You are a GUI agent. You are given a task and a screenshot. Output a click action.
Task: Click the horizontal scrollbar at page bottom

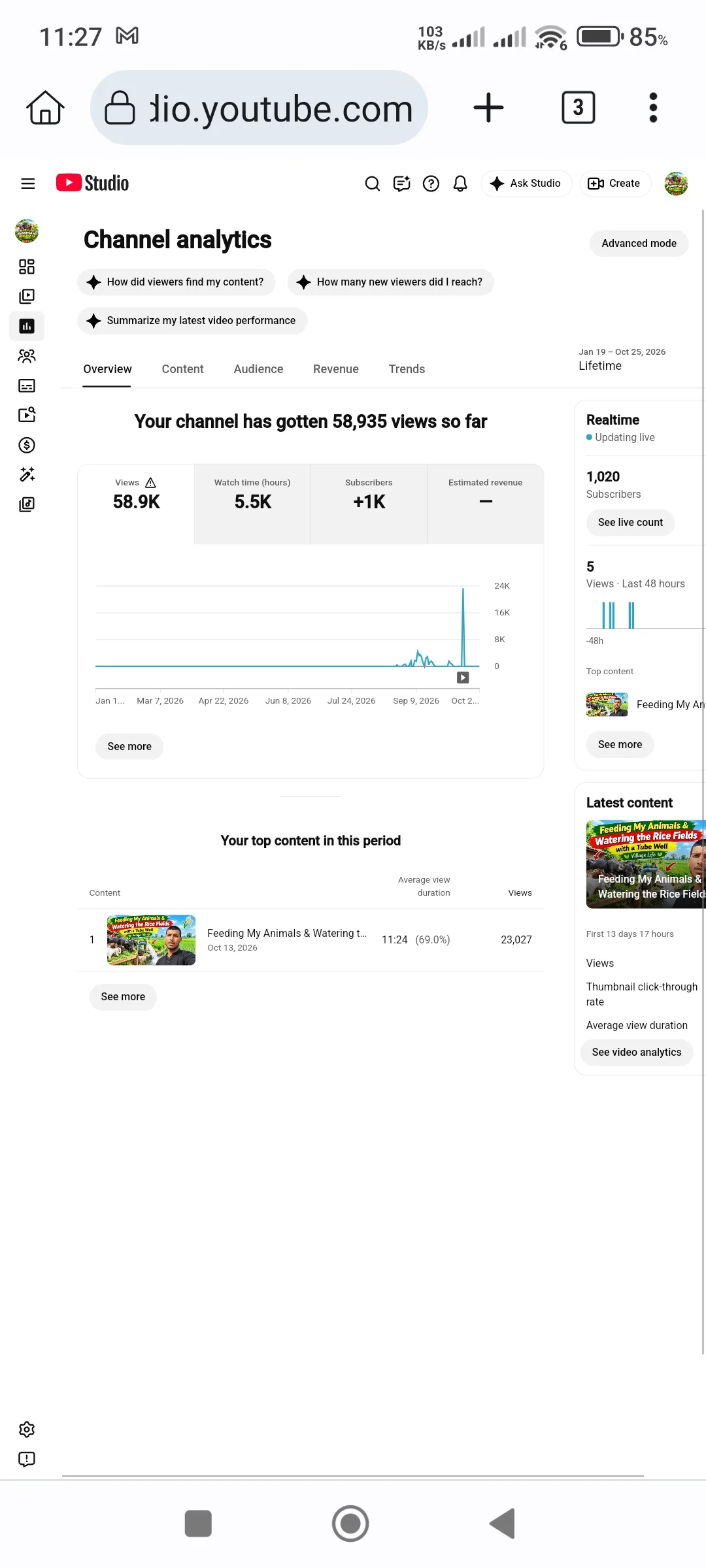pos(353,1476)
